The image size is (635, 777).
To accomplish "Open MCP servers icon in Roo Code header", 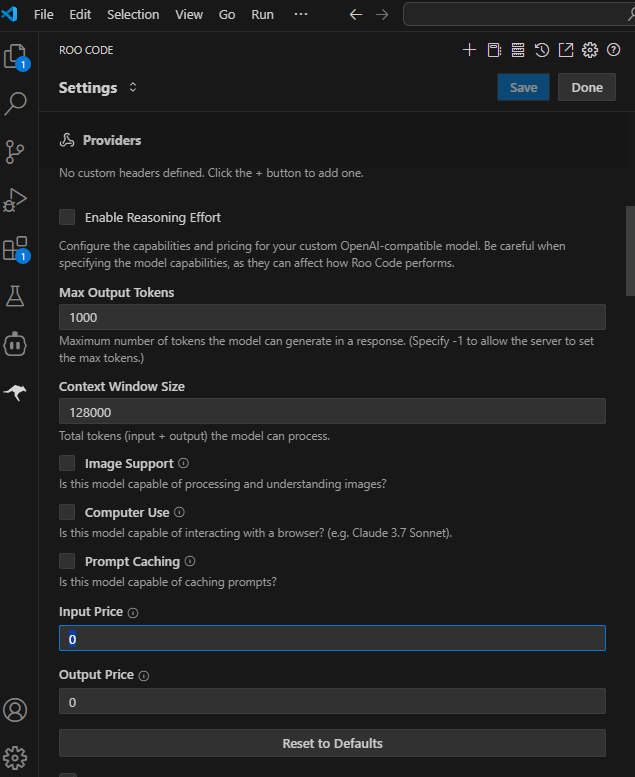I will click(517, 50).
